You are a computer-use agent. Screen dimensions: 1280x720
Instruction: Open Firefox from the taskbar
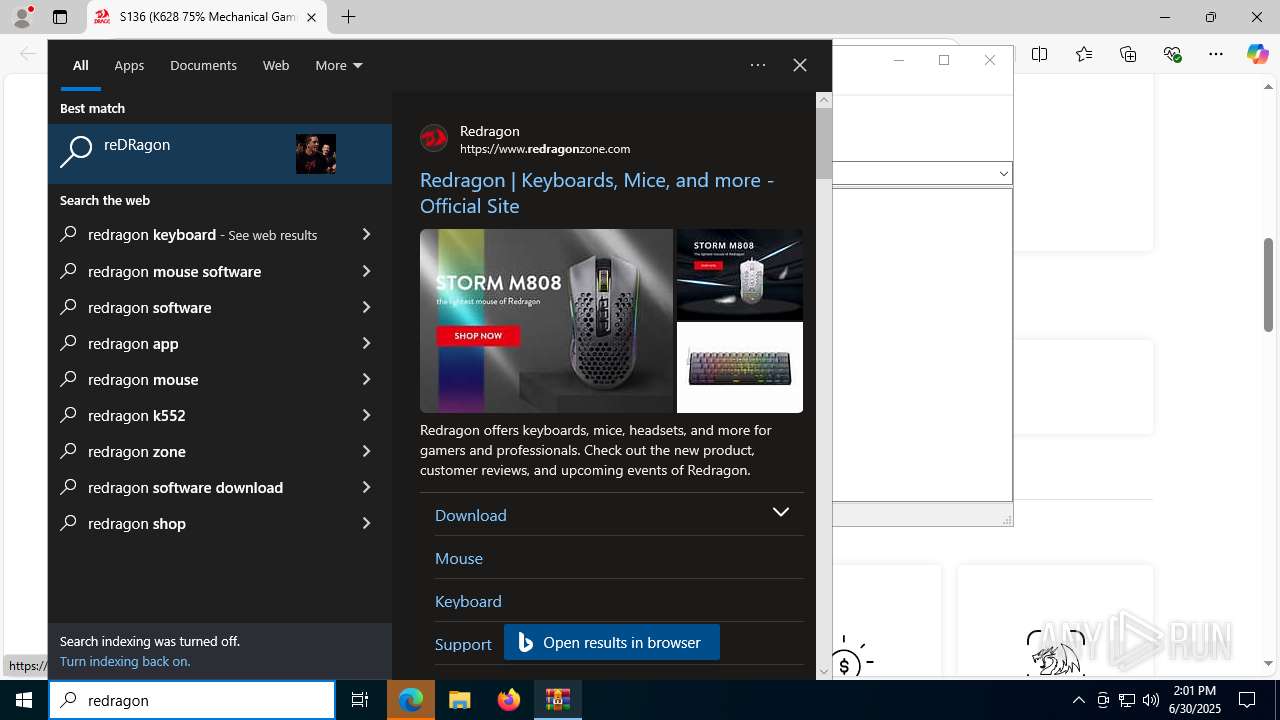(509, 700)
